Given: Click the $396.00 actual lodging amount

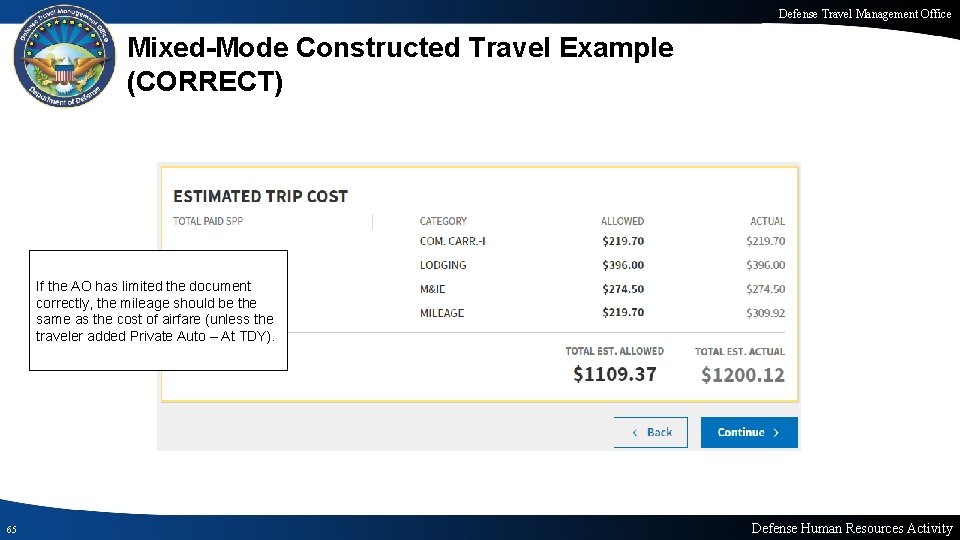Looking at the screenshot, I should pyautogui.click(x=765, y=265).
